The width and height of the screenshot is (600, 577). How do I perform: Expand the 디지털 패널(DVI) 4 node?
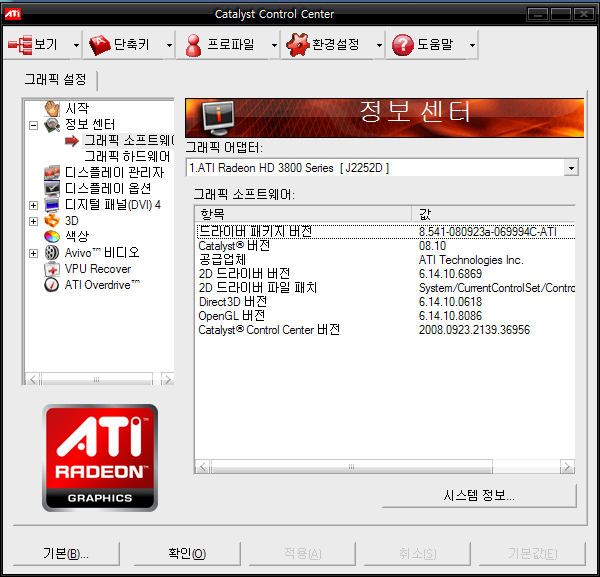tap(34, 205)
